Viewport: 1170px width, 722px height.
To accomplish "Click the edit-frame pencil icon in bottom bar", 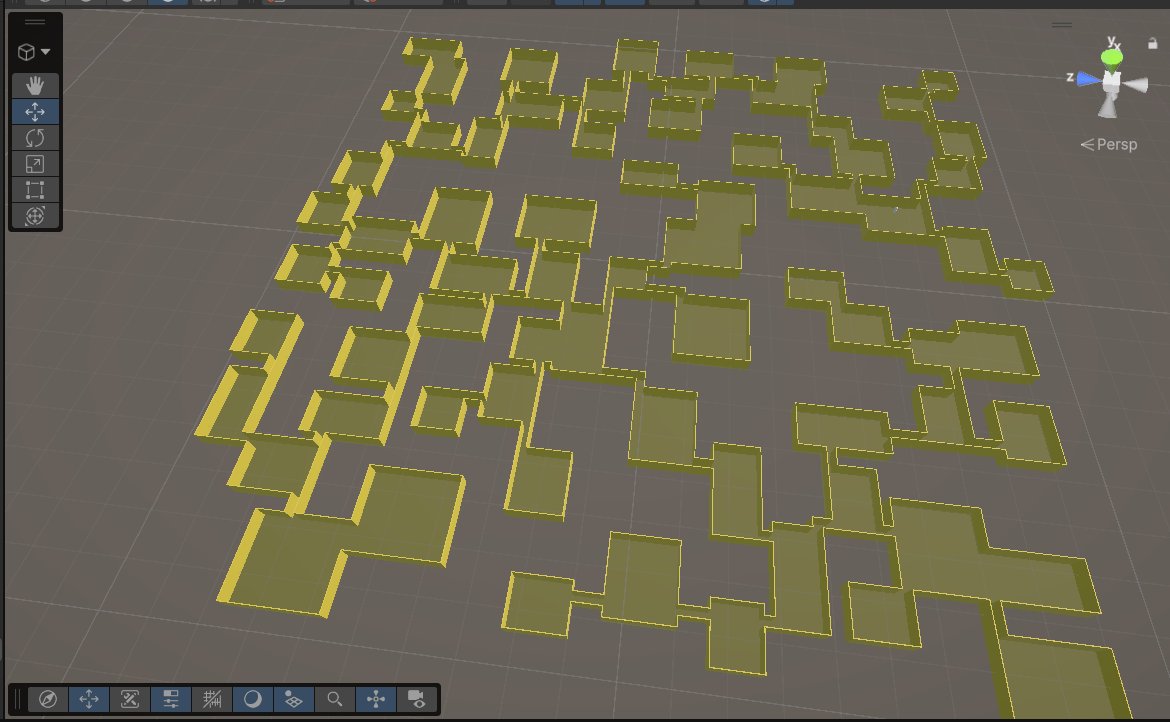I will 130,699.
